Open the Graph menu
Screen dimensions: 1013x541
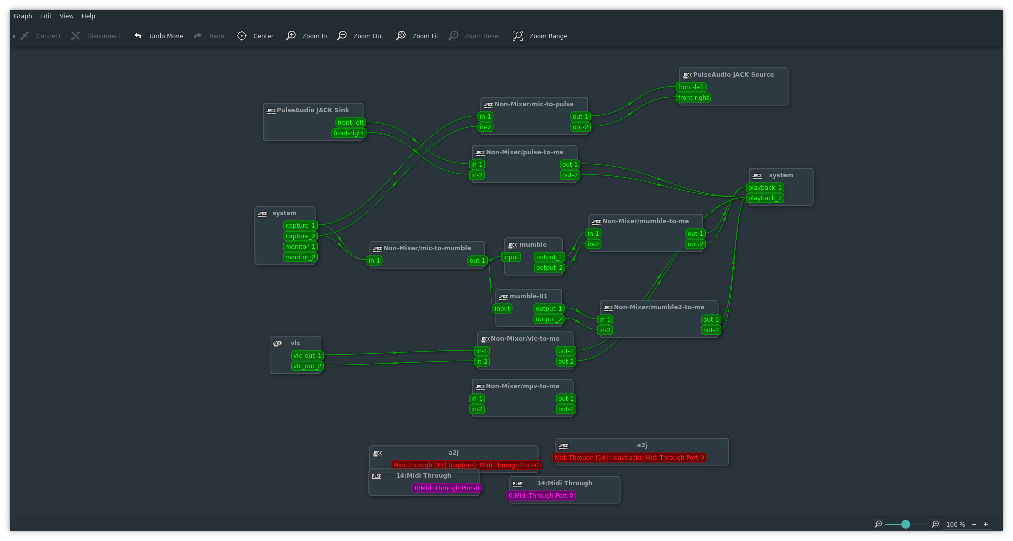(x=22, y=16)
